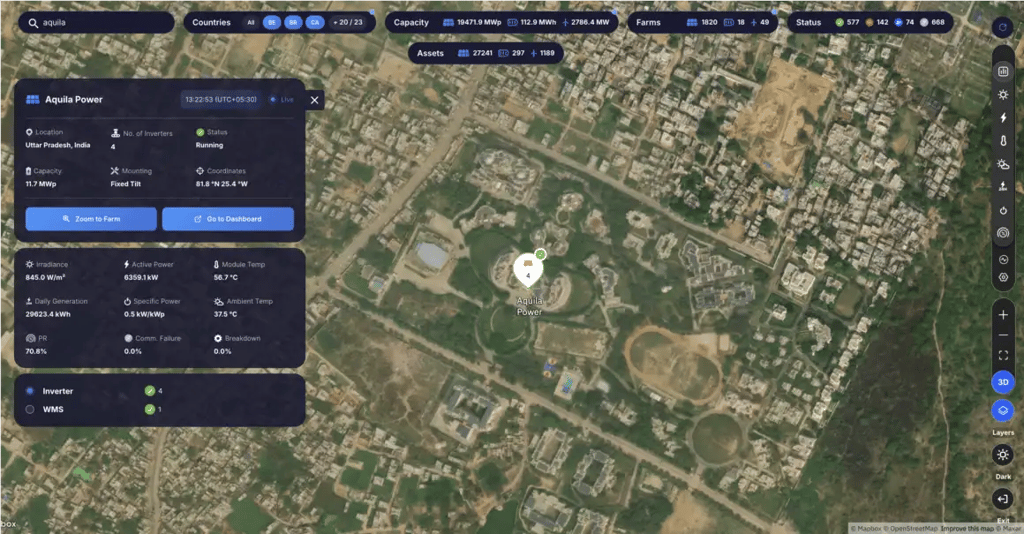Screen dimensions: 1024x534
Task: Click the 13:22:53 (UTC+05:30) time badge
Action: 221,100
